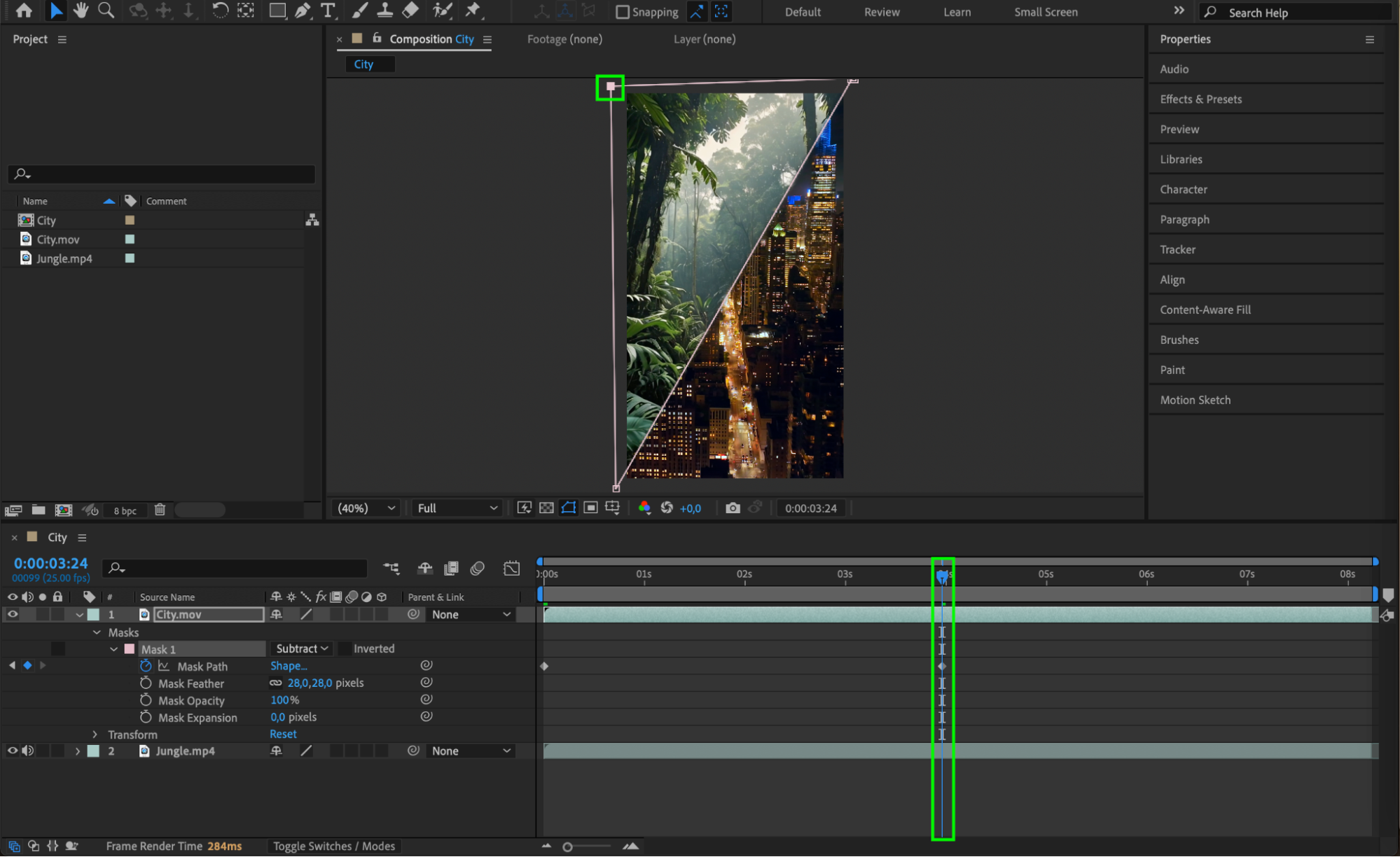Open the Subtract mask mode dropdown
The image size is (1400, 857).
301,649
